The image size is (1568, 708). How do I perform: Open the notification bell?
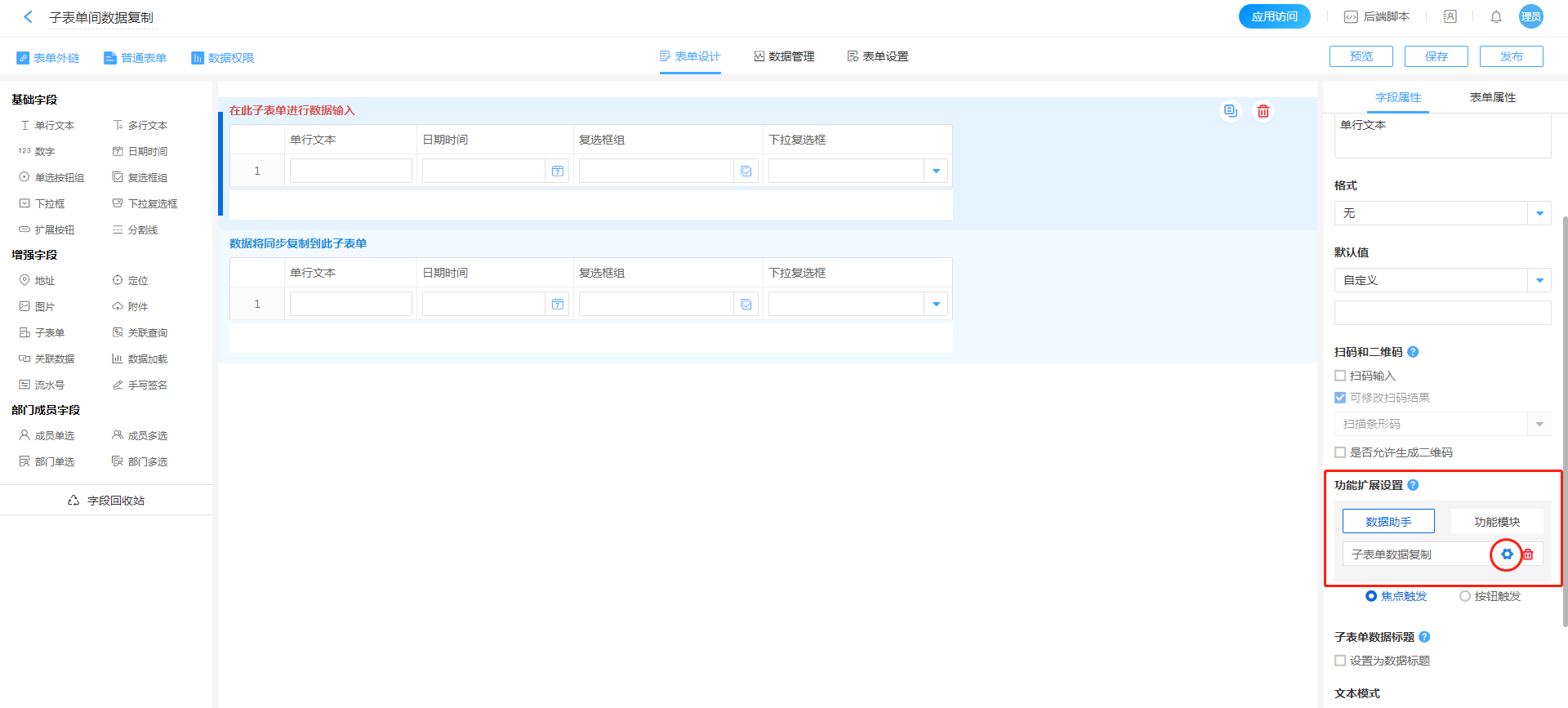[1495, 17]
